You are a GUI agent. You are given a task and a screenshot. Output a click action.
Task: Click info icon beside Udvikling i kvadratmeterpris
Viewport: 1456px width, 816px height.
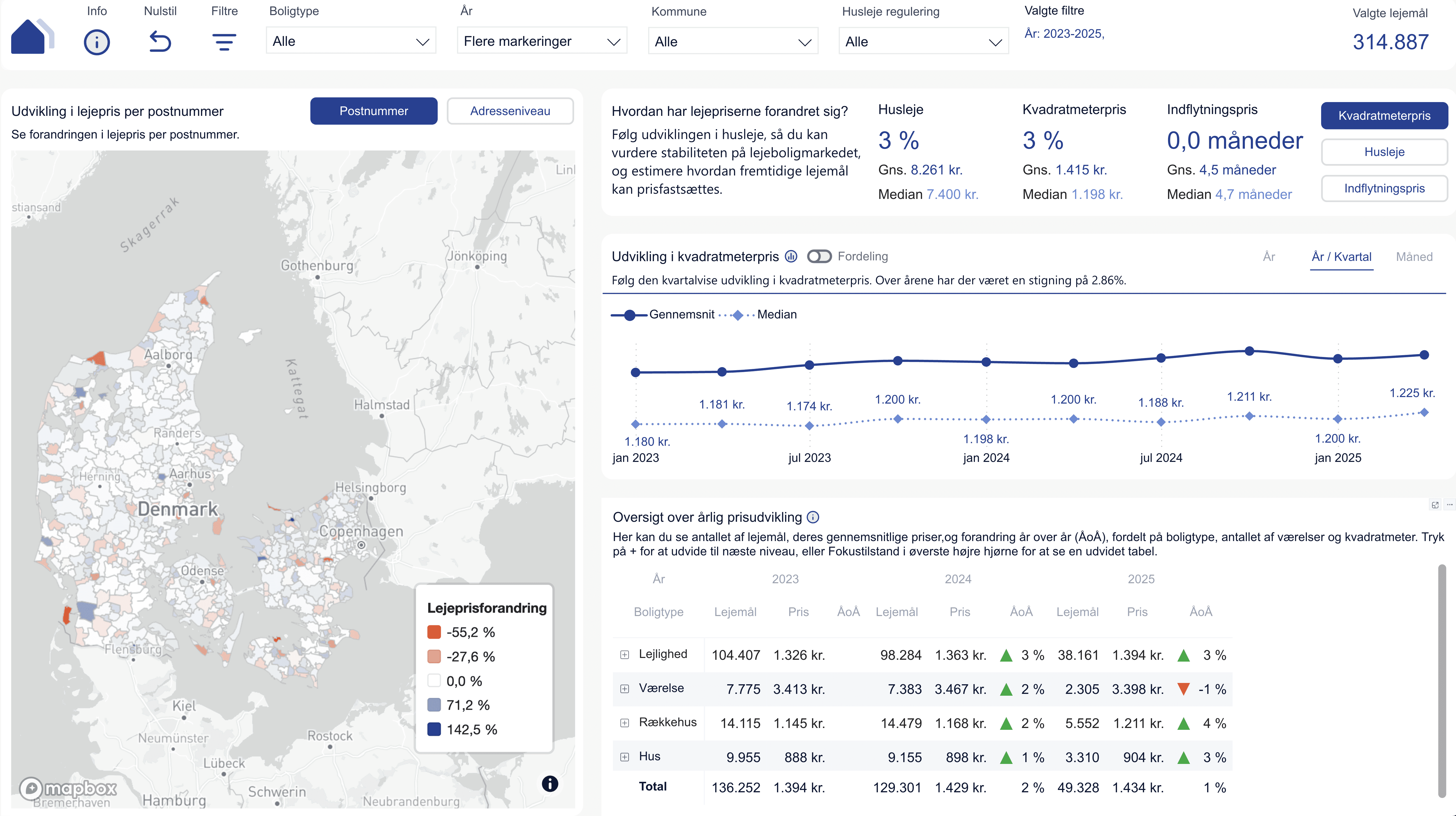coord(791,256)
